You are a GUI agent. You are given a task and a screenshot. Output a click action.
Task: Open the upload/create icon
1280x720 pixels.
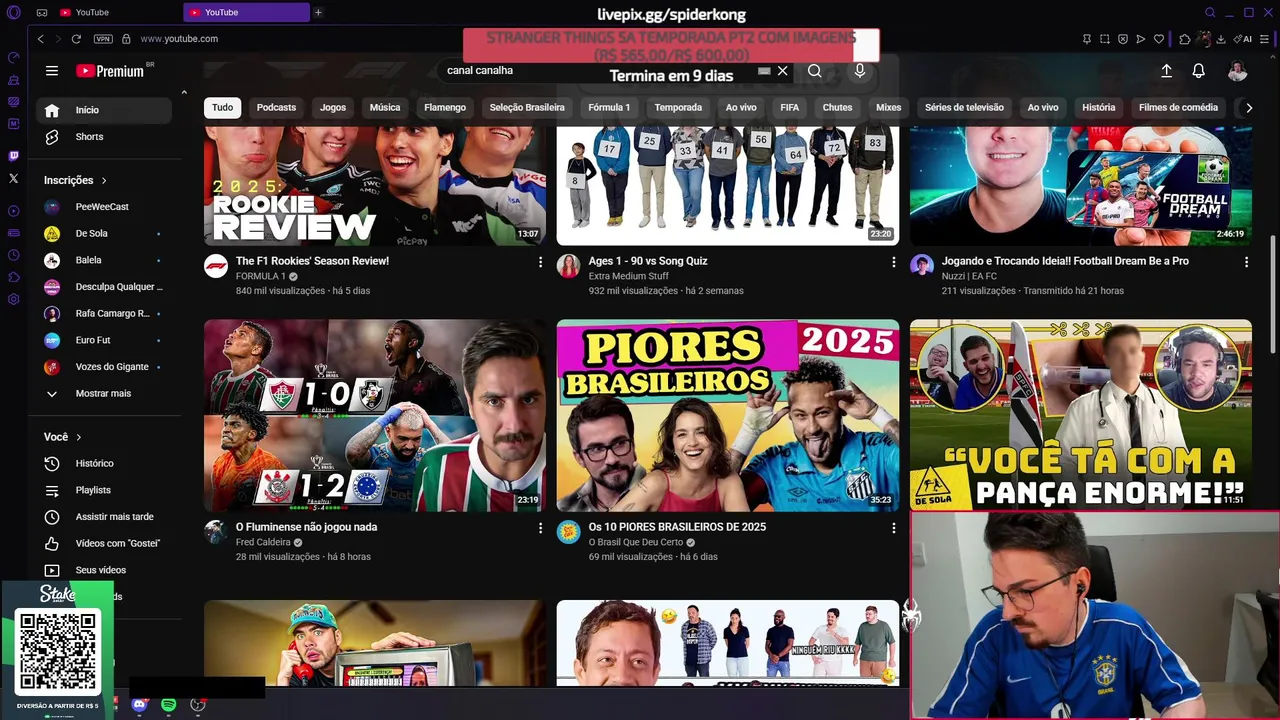point(1166,71)
